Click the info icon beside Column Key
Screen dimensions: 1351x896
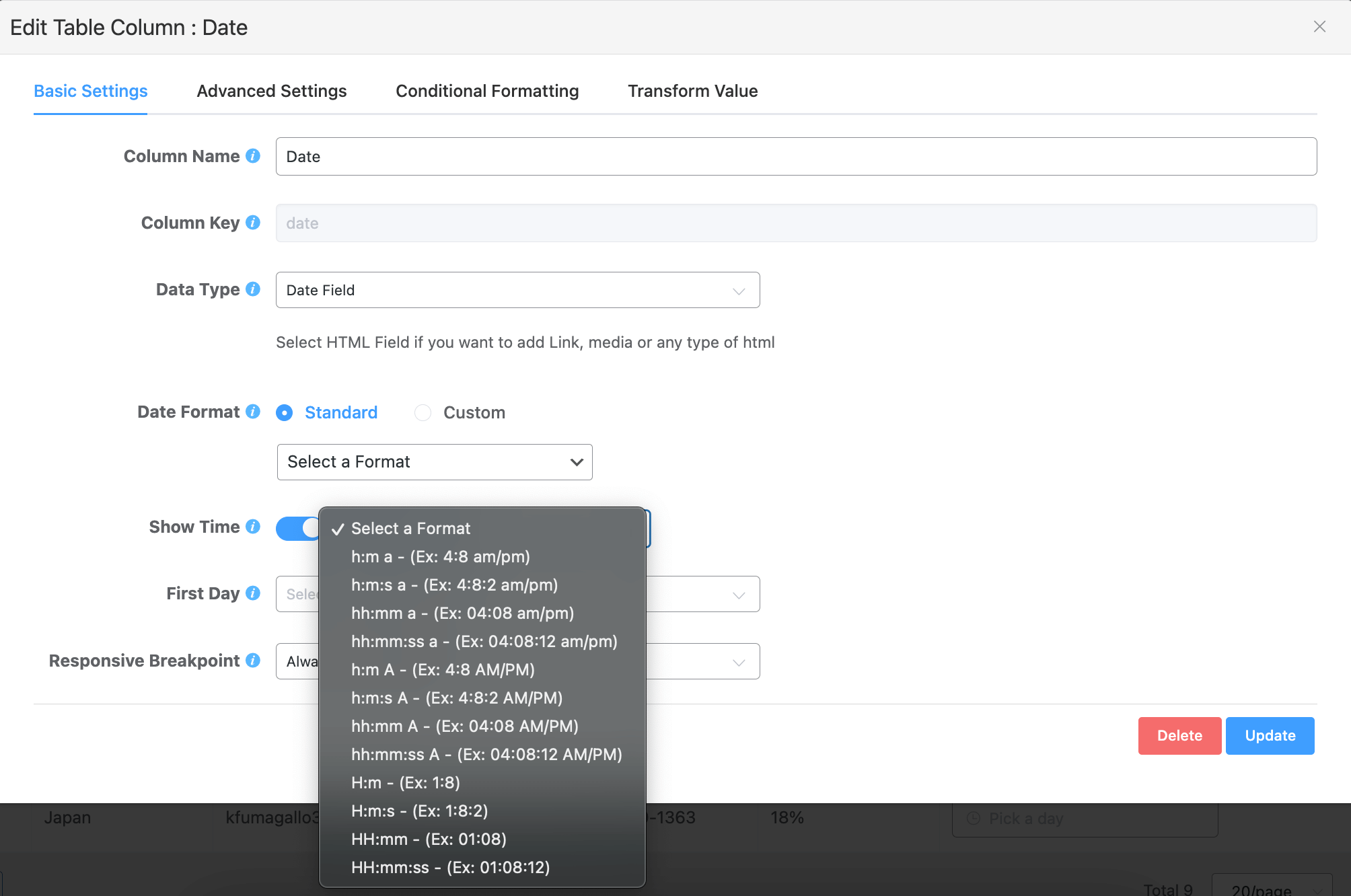pos(253,223)
